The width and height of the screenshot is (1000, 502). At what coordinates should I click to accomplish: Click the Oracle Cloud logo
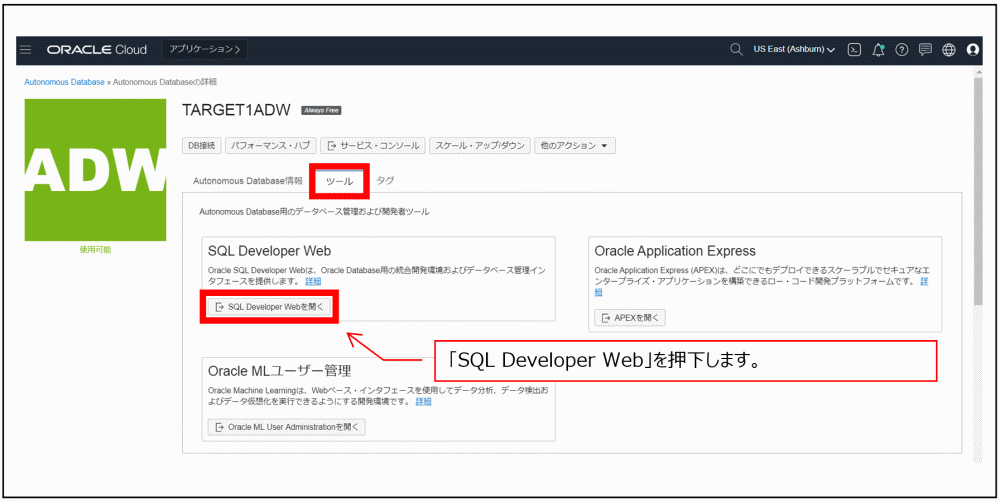pyautogui.click(x=97, y=50)
